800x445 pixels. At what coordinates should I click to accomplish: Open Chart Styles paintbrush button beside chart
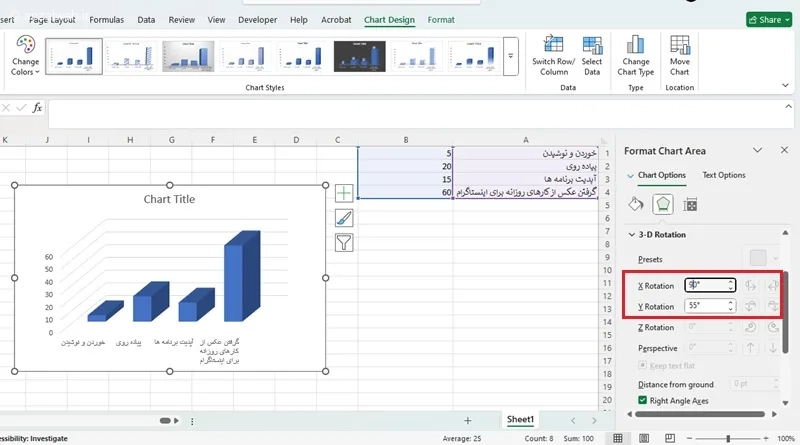tap(344, 217)
